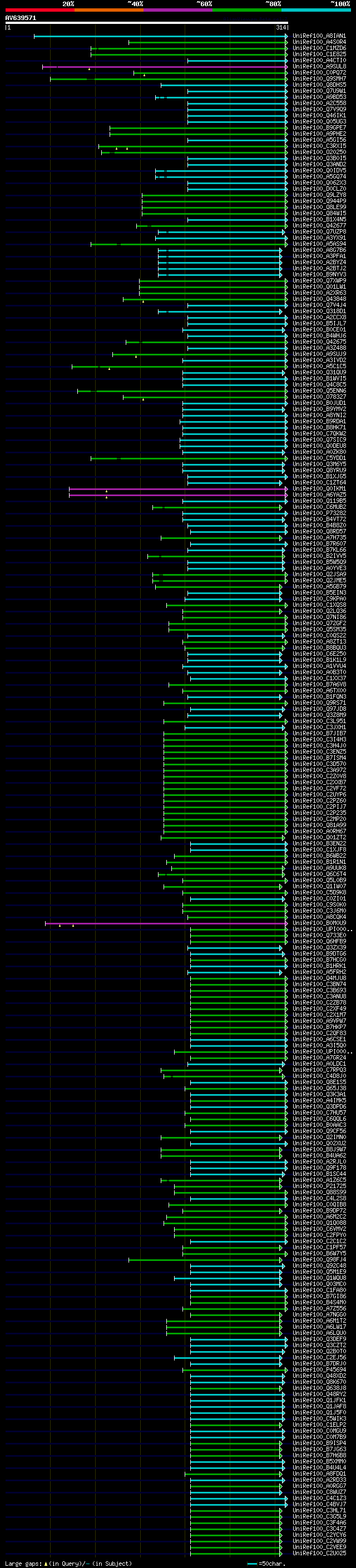
Task: Click hit label UniRef100_C2U025
Action: [319, 1553]
